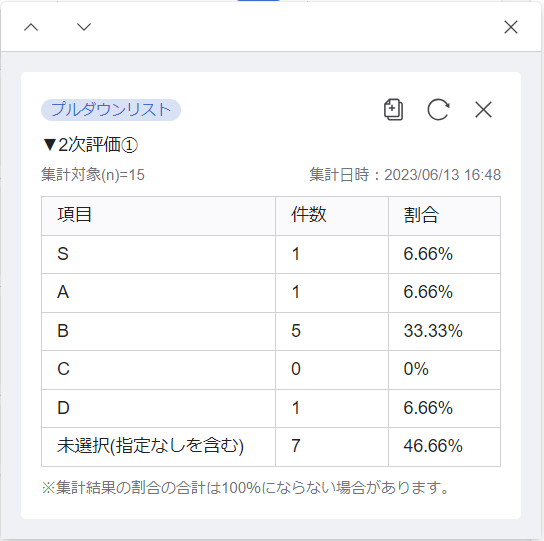Collapse the ▼2次評価① heading
Viewport: 544px width, 541px height.
(x=90, y=145)
